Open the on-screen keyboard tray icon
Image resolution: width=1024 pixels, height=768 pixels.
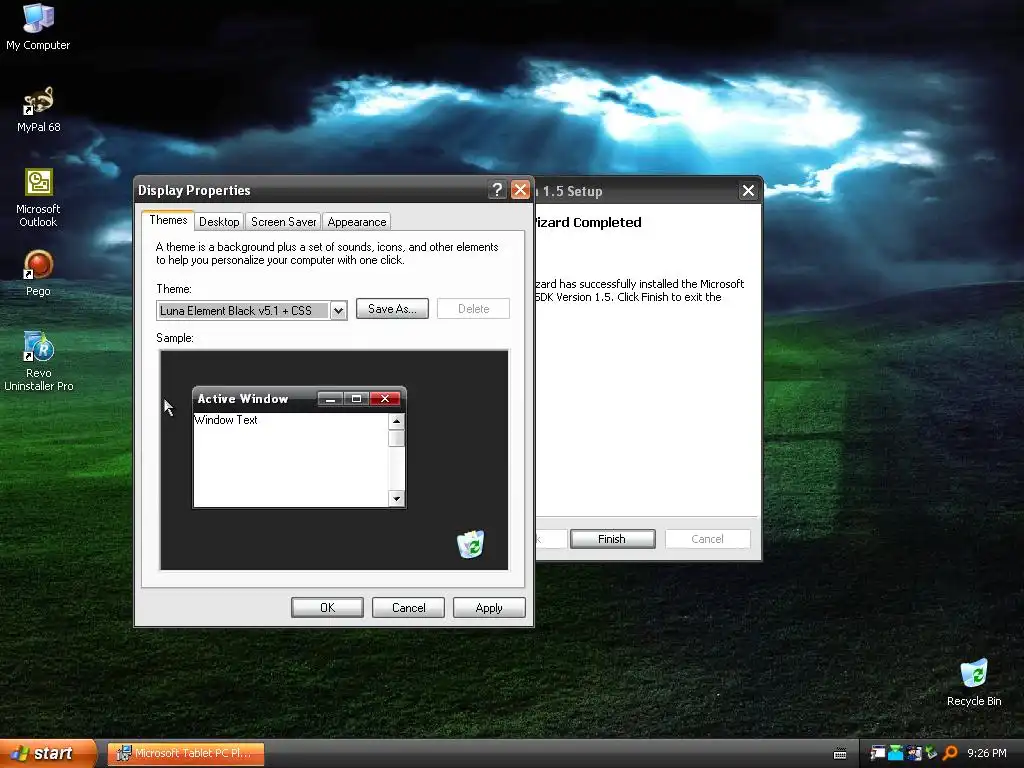840,754
